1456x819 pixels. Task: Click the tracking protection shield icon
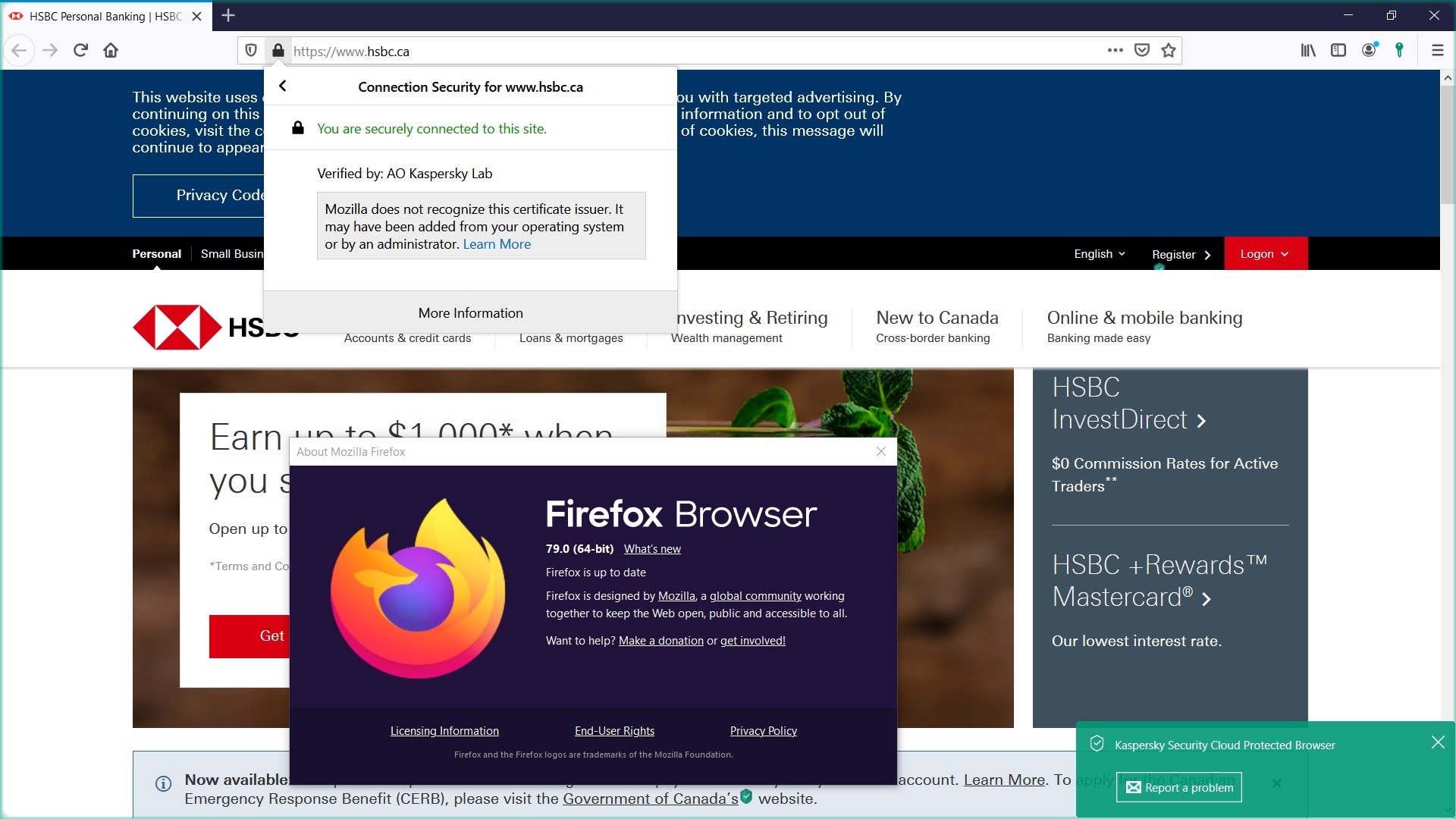click(x=251, y=51)
